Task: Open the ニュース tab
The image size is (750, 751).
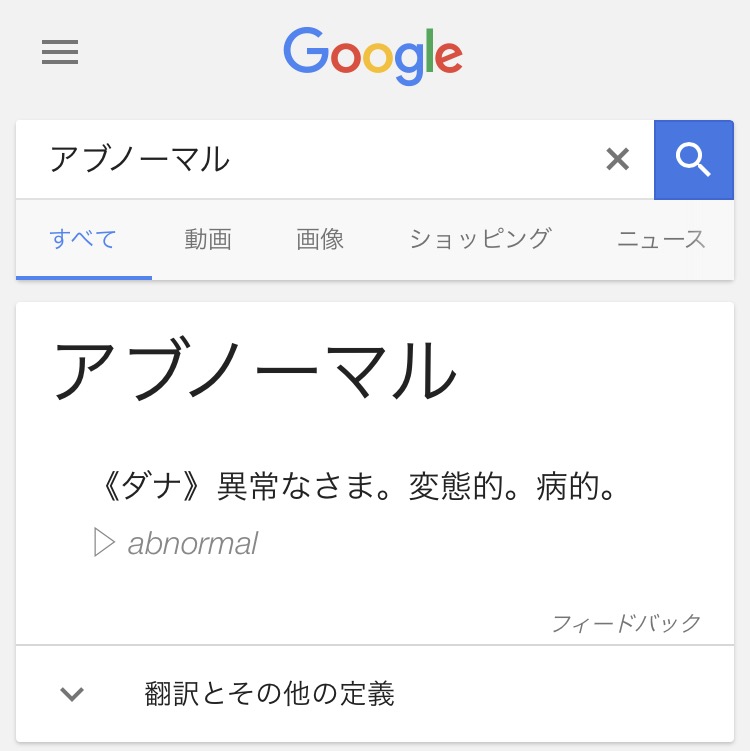Action: pos(661,240)
